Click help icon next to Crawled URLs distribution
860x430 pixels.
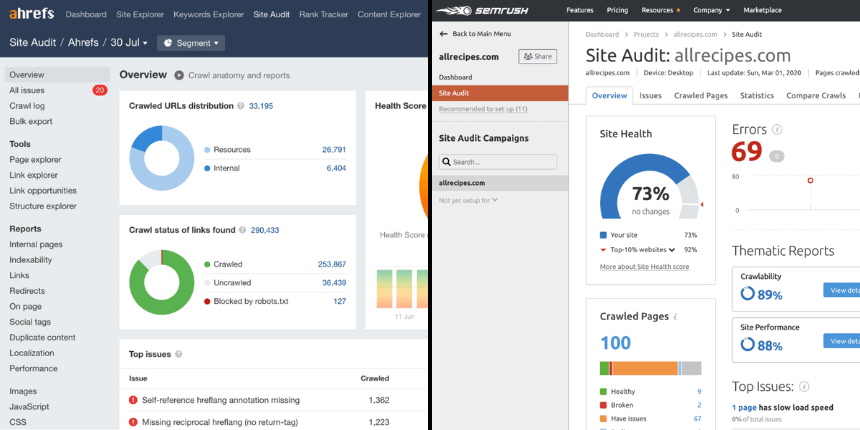point(241,106)
